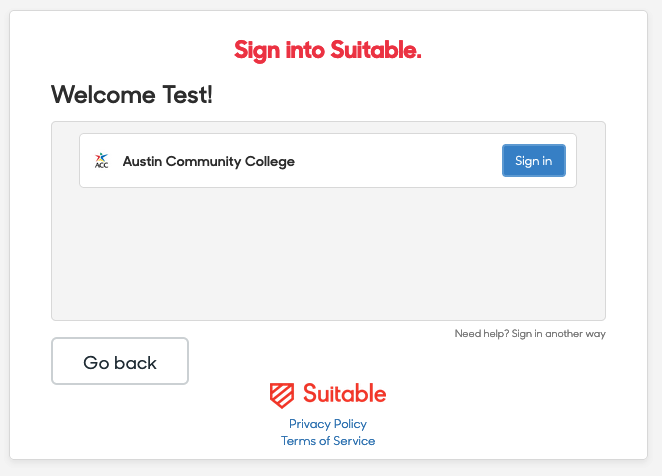Select the Austin Community College name text

pyautogui.click(x=209, y=161)
